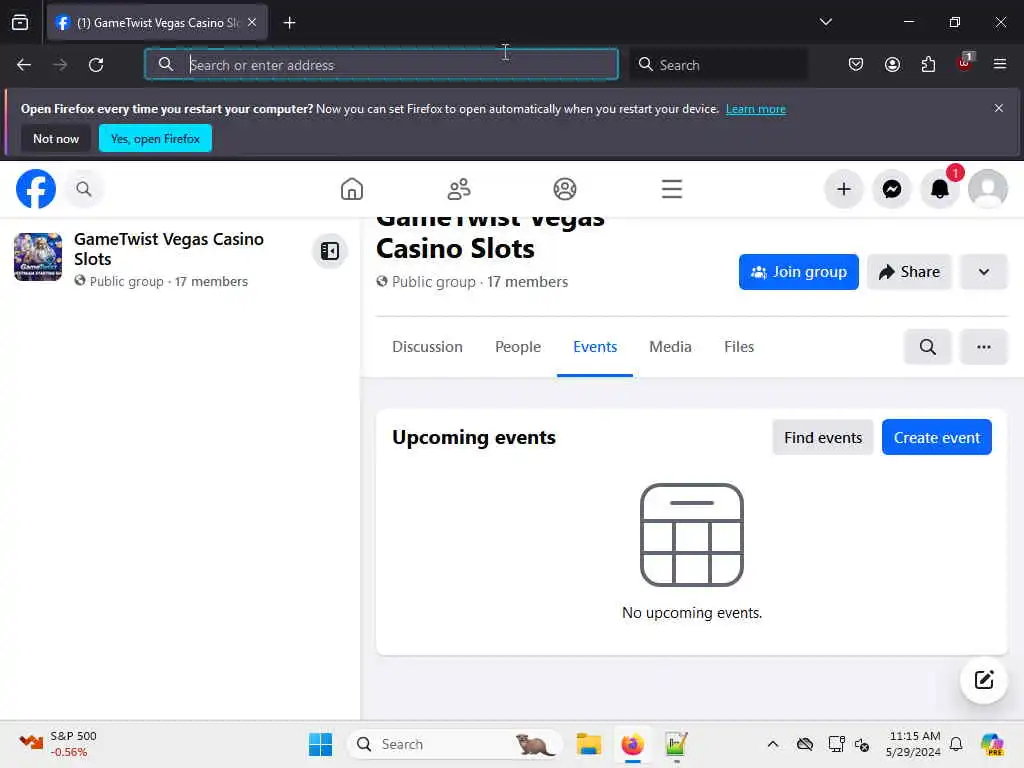
Task: Open Facebook search magnifier next to logo
Action: [84, 189]
